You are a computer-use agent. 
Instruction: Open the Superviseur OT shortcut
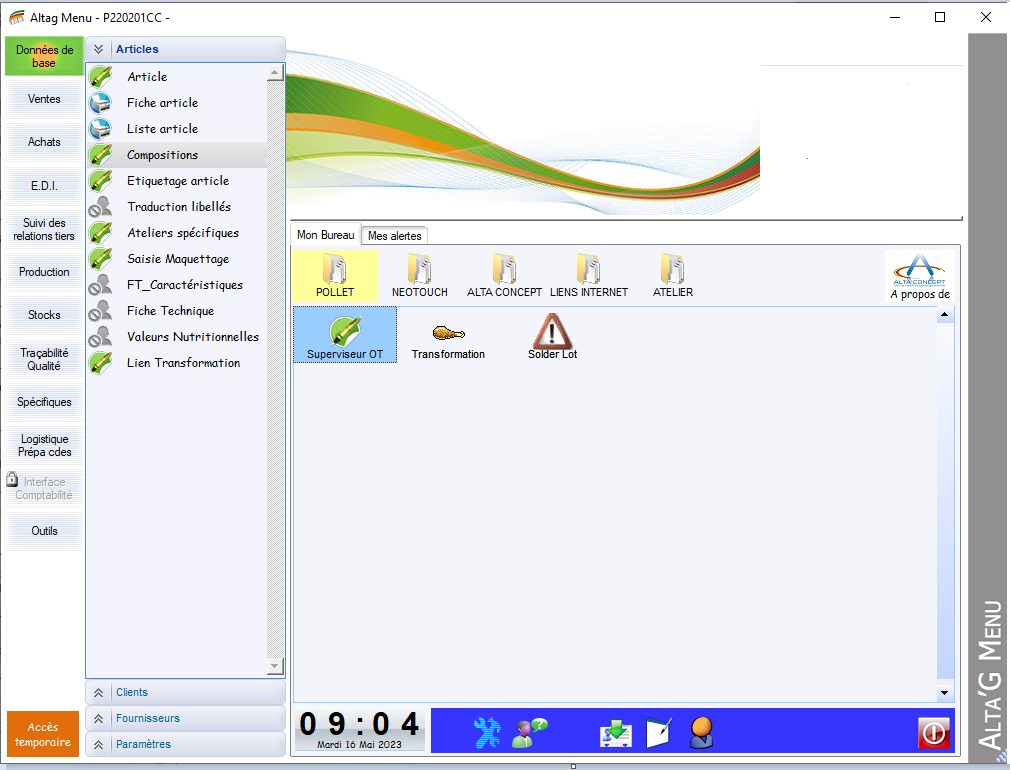[x=345, y=333]
